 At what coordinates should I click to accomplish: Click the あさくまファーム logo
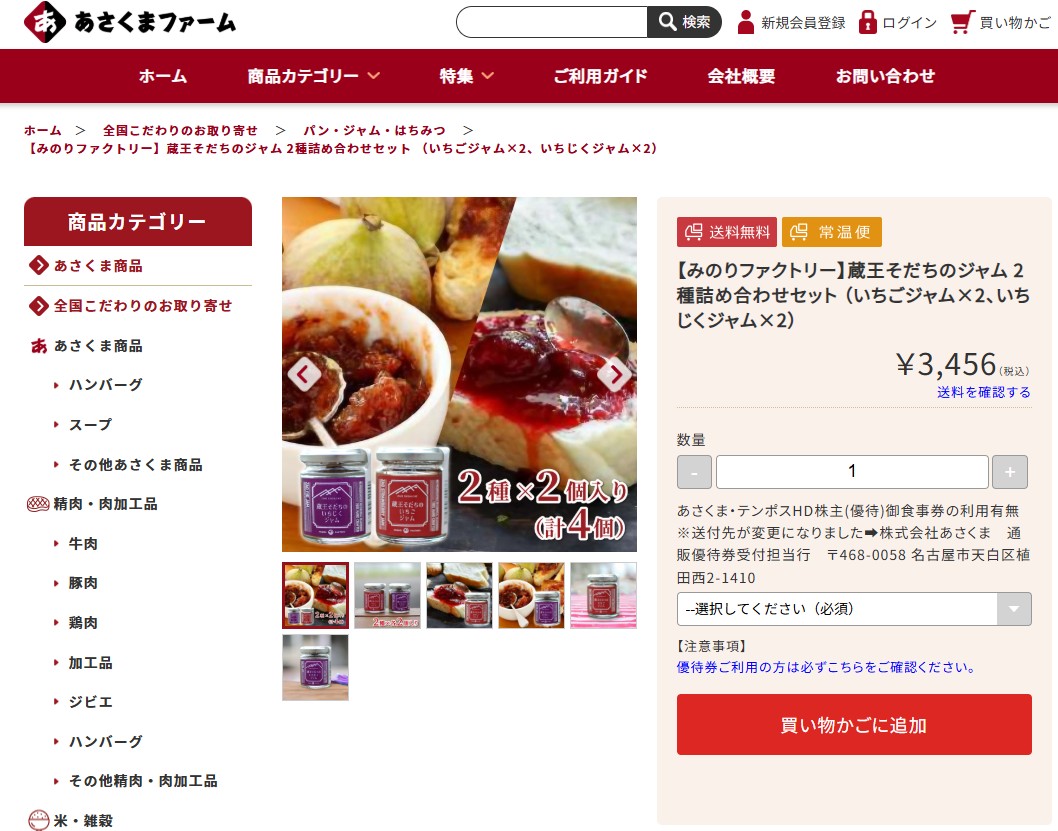[130, 22]
